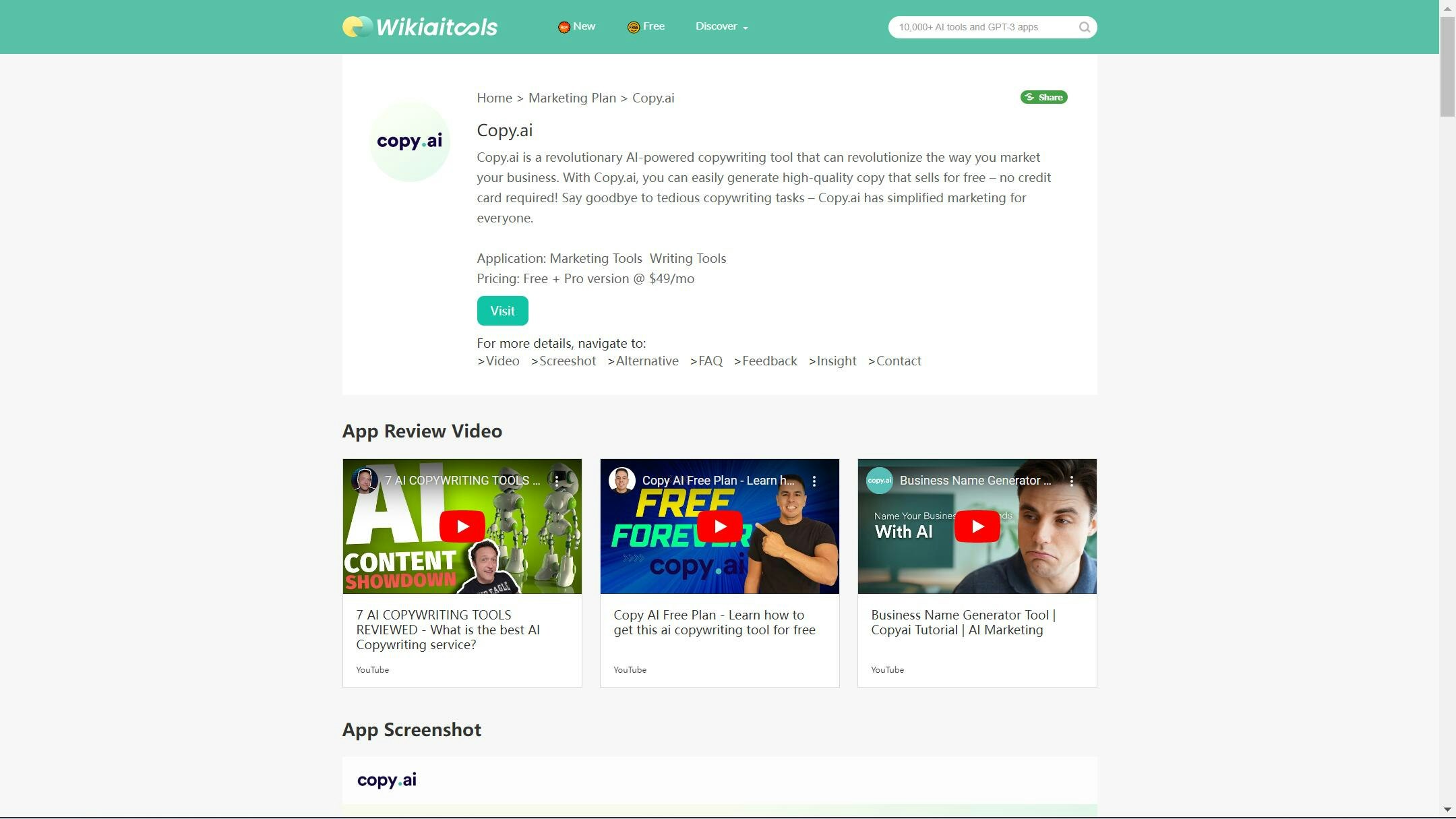
Task: Click the App Screenshot heading
Action: (411, 729)
